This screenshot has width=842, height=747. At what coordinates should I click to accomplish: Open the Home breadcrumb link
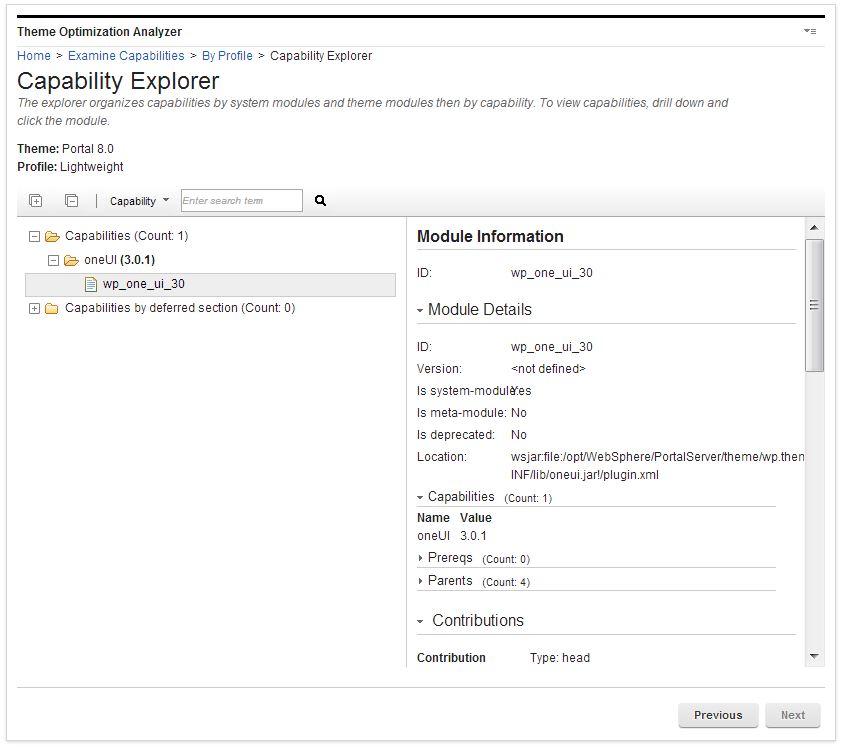pos(34,55)
